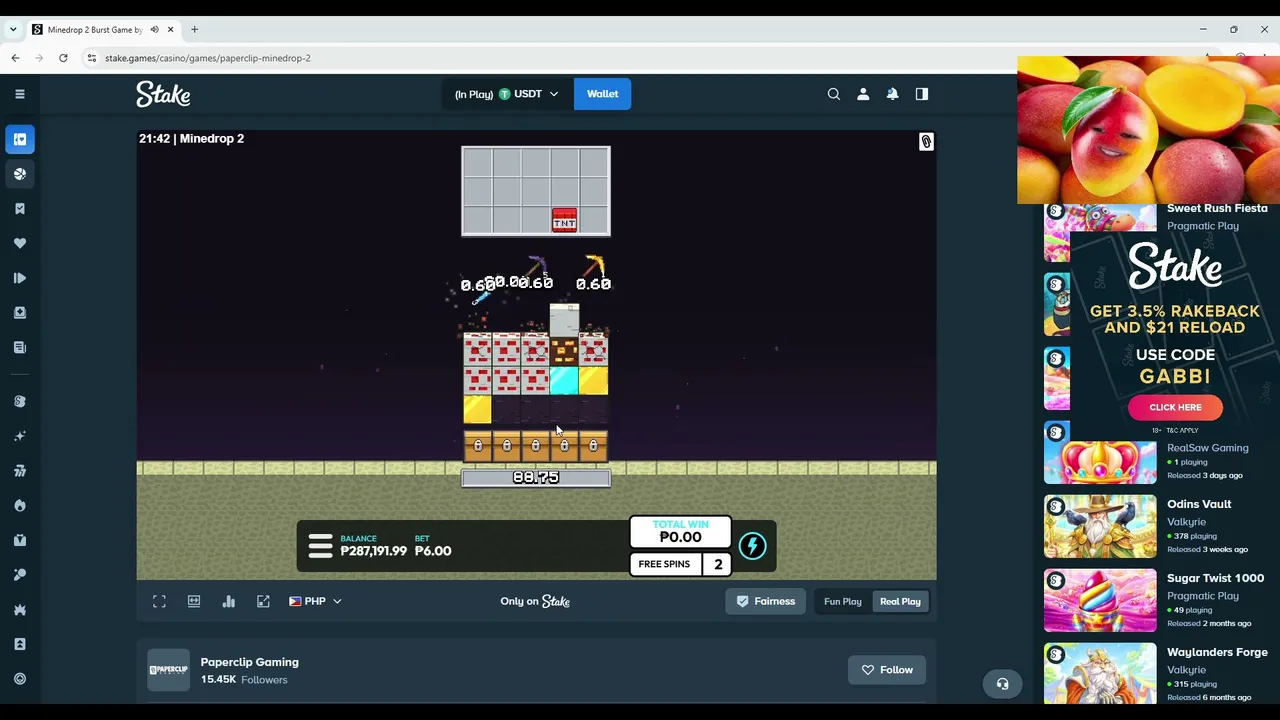Enable theatre mode for the game
The image size is (1280, 720).
(x=194, y=601)
